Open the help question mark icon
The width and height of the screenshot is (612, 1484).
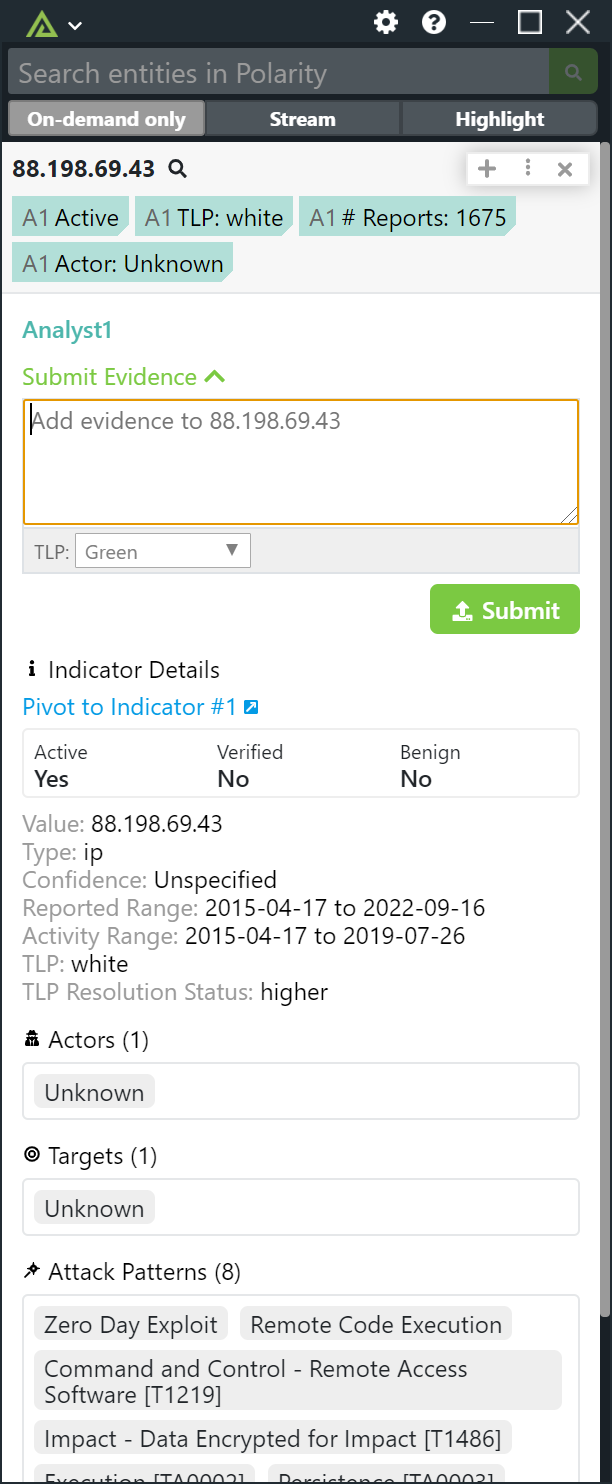pos(434,22)
